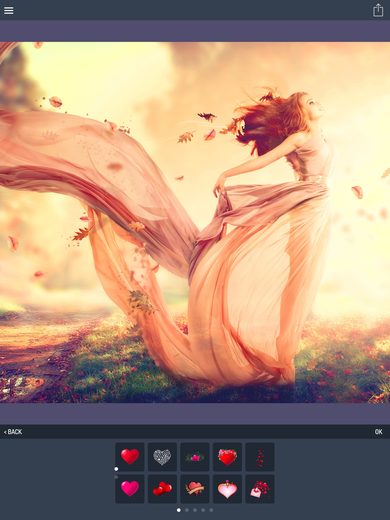Go back with the BACK button
390x520 pixels.
(x=13, y=432)
